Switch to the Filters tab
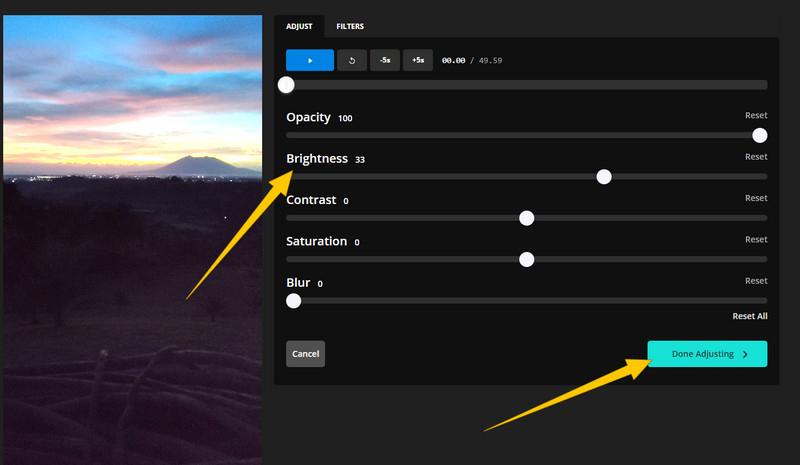Screen dimensions: 800x465 [x=350, y=26]
